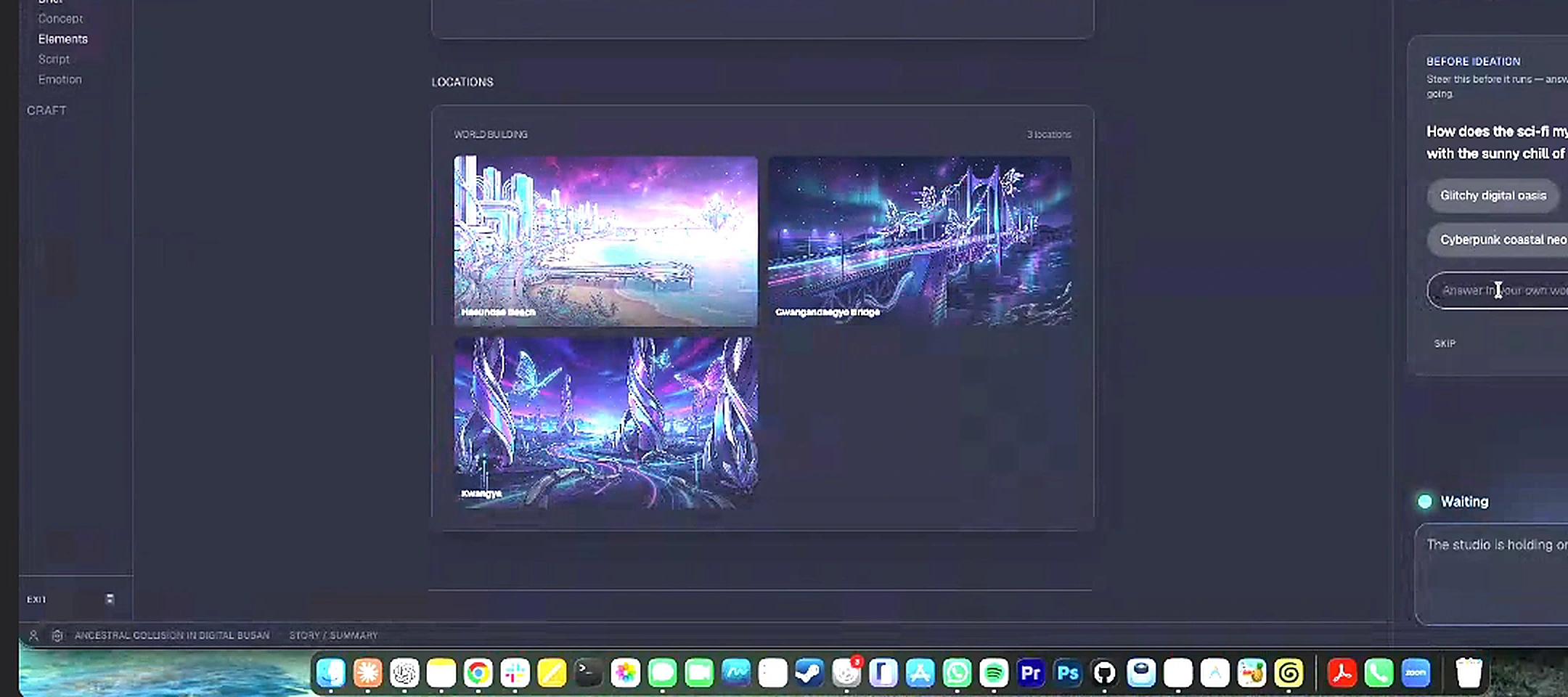Open Google Chrome from the dock
The width and height of the screenshot is (1568, 697).
478,673
